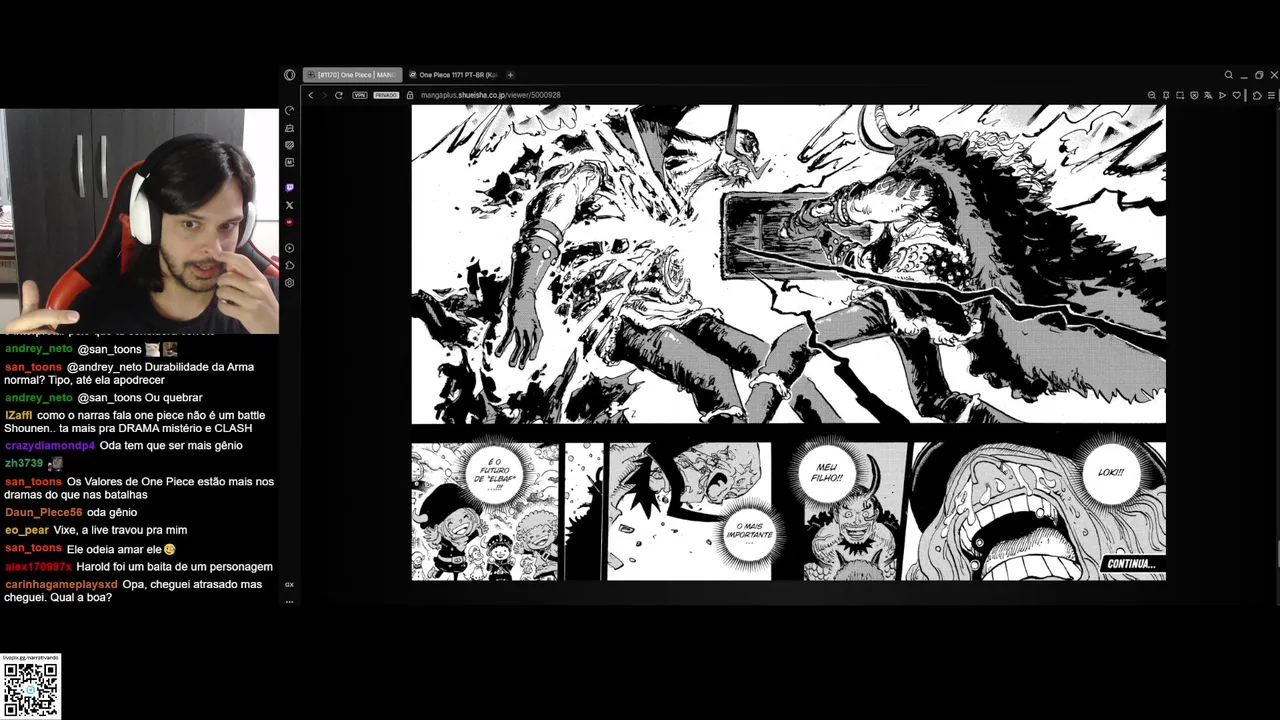Click the message 'Harold foi um baita de um personagem'
This screenshot has height=720, width=1280.
(x=175, y=567)
